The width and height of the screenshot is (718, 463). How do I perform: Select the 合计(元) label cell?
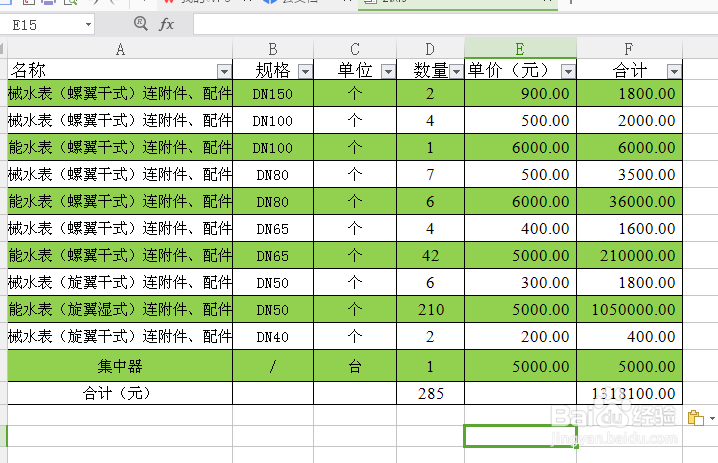pyautogui.click(x=120, y=393)
